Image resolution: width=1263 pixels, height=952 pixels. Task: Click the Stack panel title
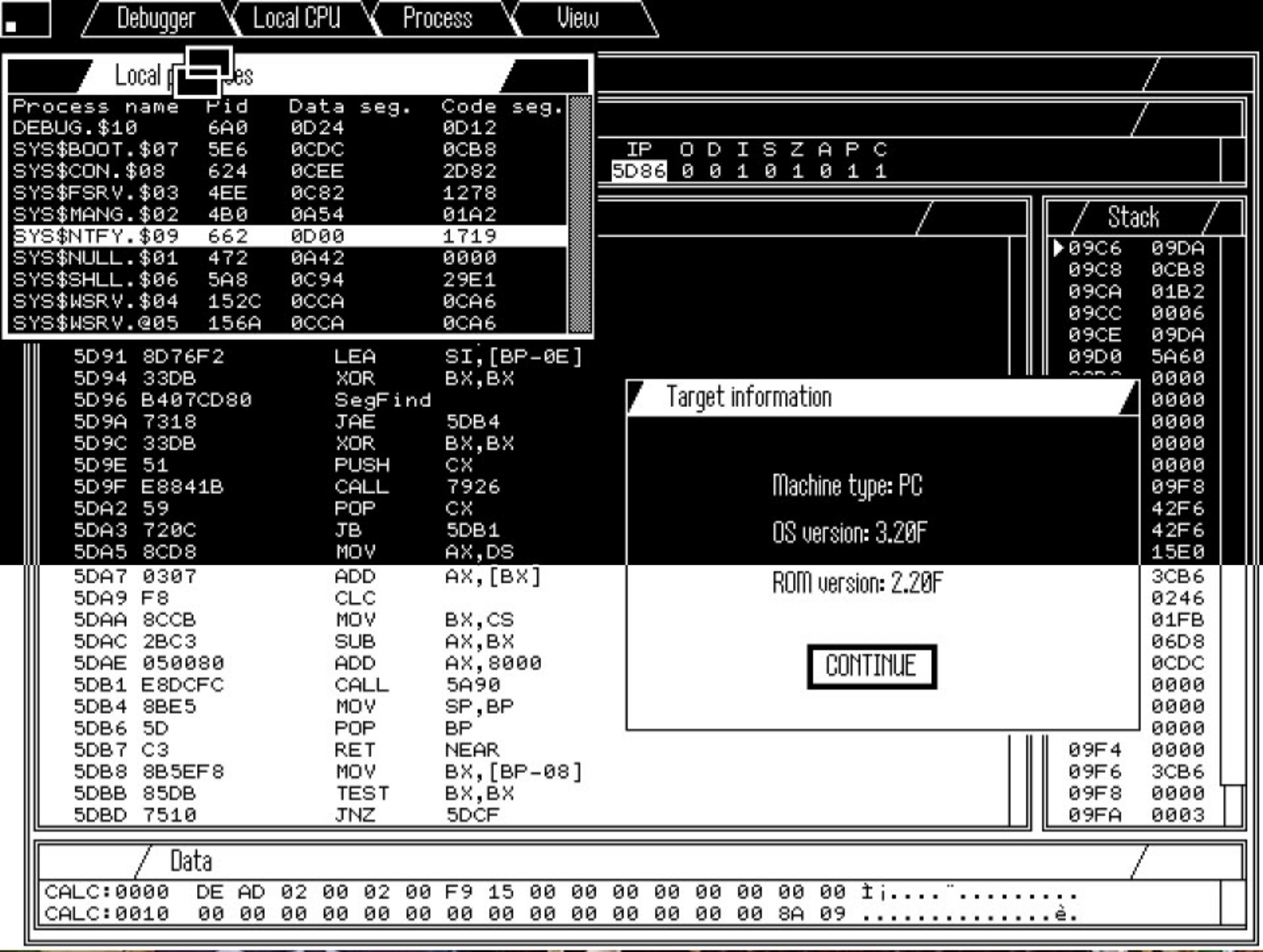[1133, 218]
